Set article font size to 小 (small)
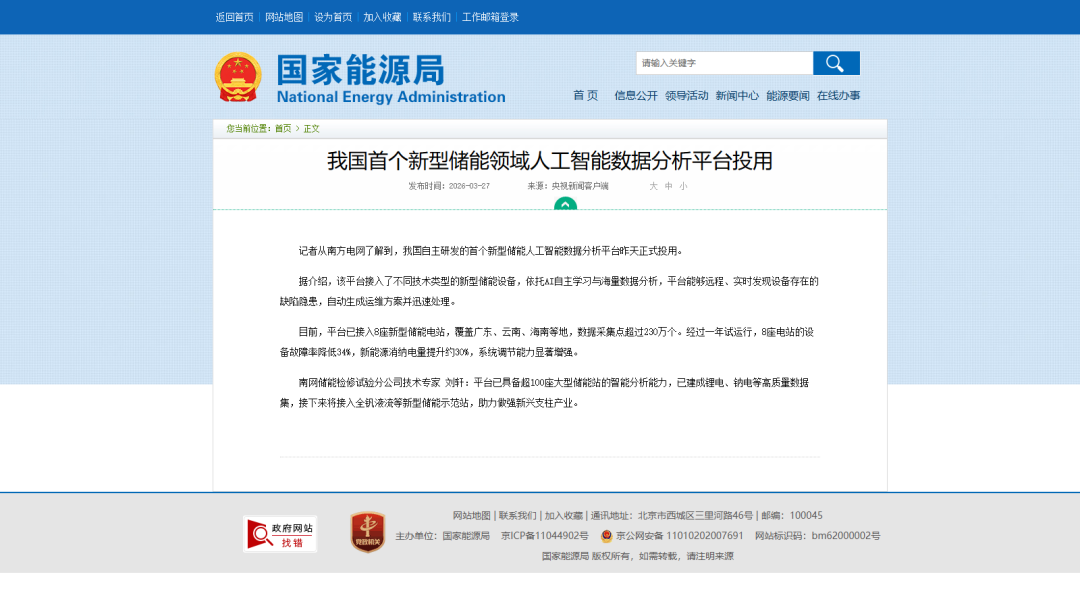This screenshot has height=608, width=1080. (x=683, y=186)
